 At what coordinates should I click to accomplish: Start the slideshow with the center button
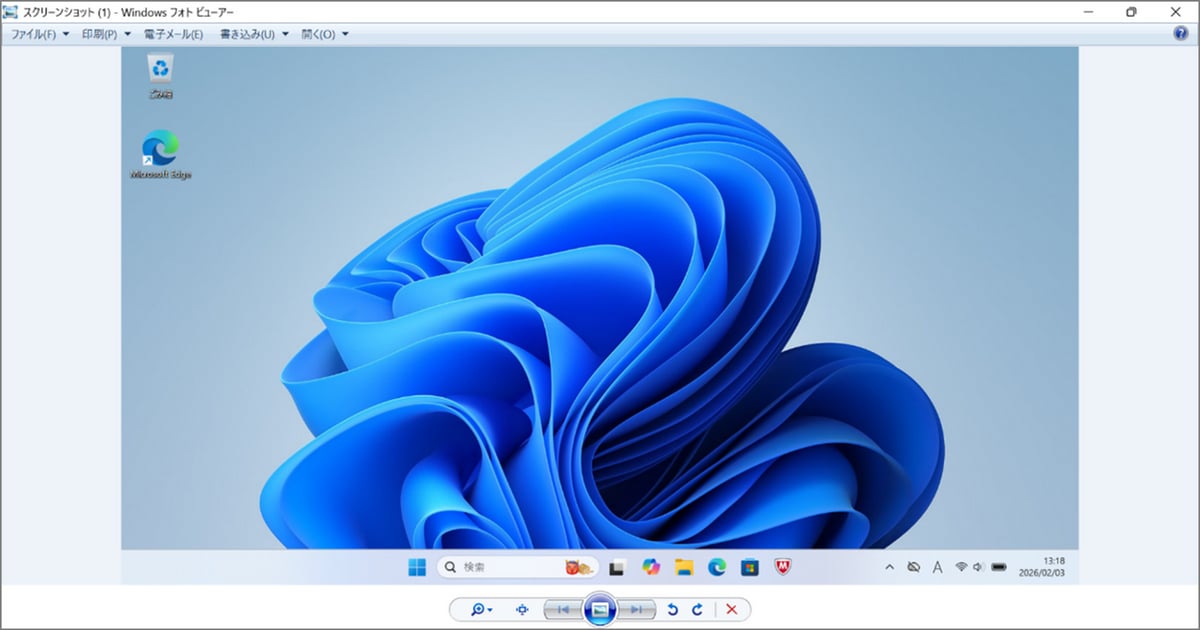[599, 610]
